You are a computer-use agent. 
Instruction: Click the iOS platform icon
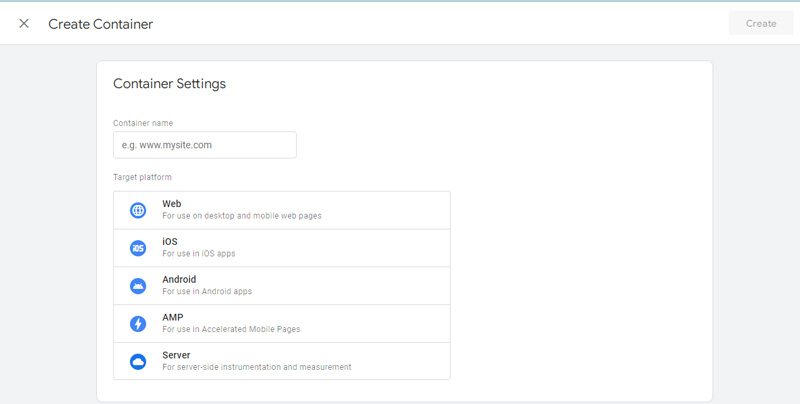tap(138, 248)
